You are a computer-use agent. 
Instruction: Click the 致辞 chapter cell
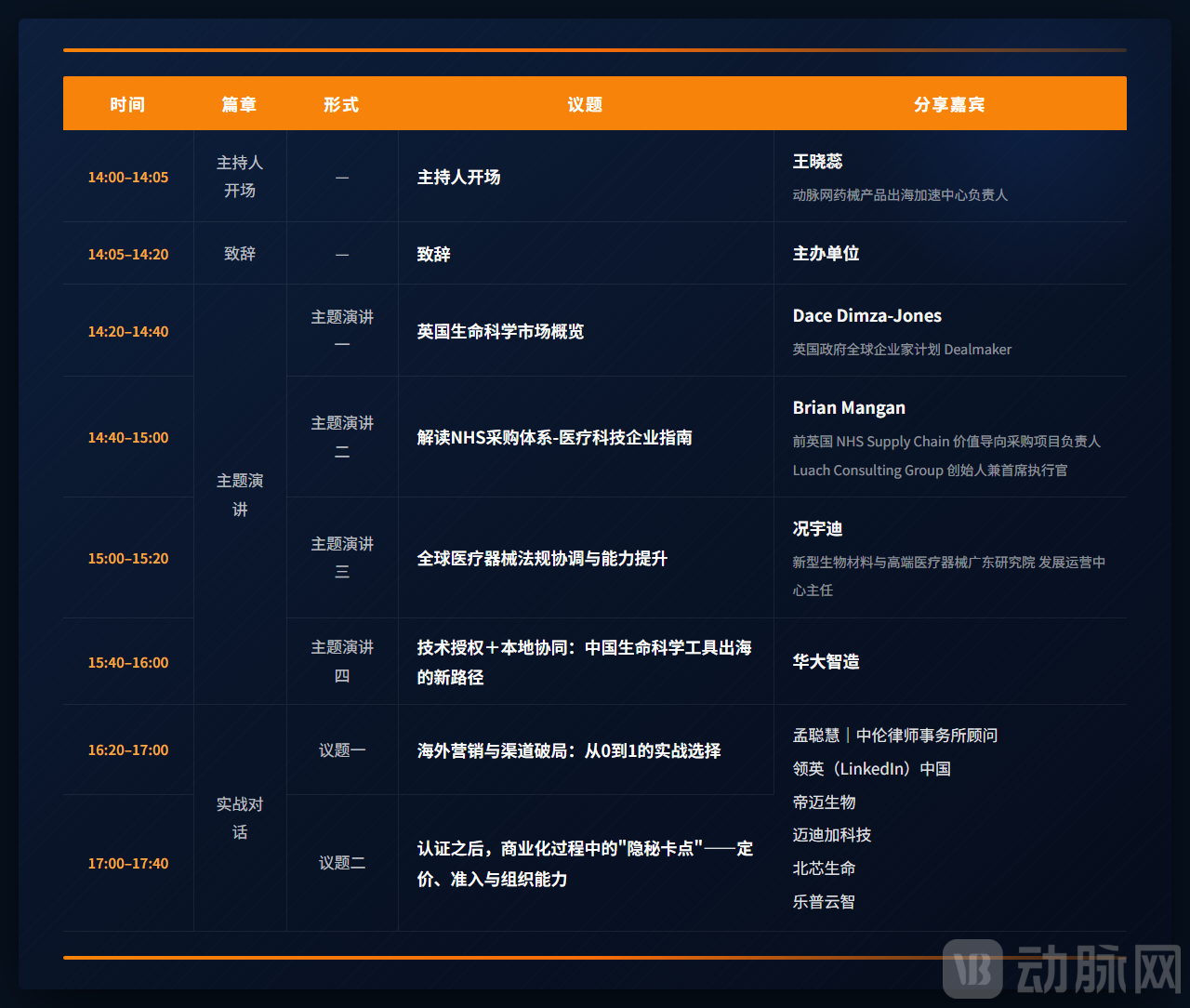click(x=240, y=253)
